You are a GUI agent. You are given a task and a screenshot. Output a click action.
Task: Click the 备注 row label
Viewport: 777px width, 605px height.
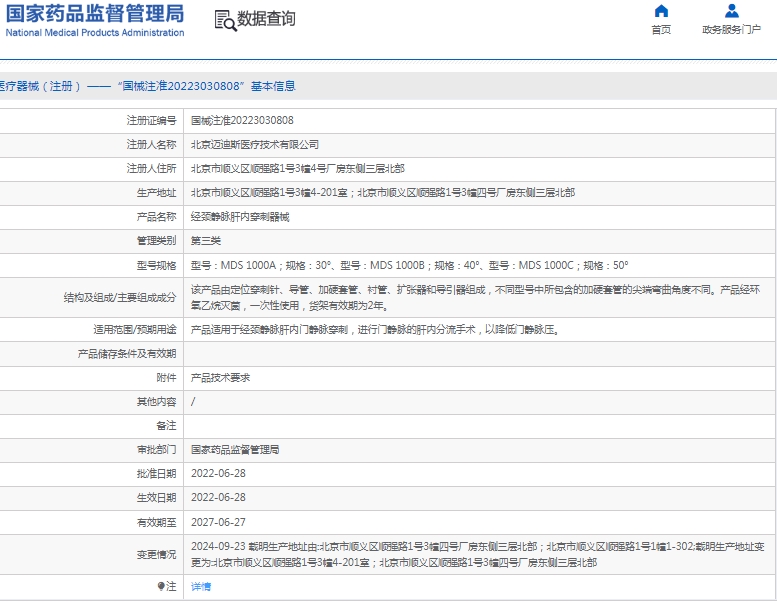(166, 426)
